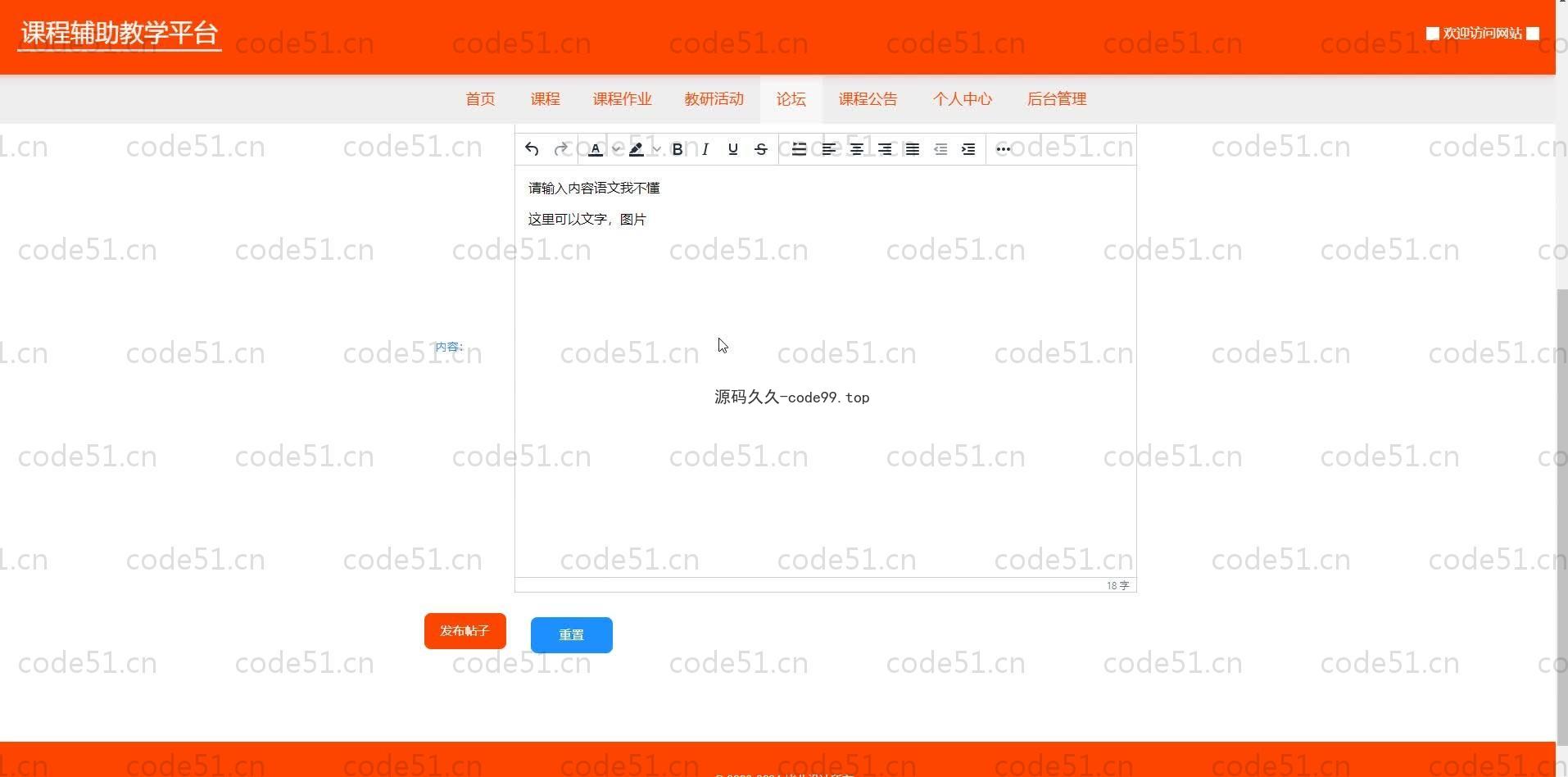Viewport: 1568px width, 777px height.
Task: Go to 个人中心 in navigation
Action: (x=963, y=99)
